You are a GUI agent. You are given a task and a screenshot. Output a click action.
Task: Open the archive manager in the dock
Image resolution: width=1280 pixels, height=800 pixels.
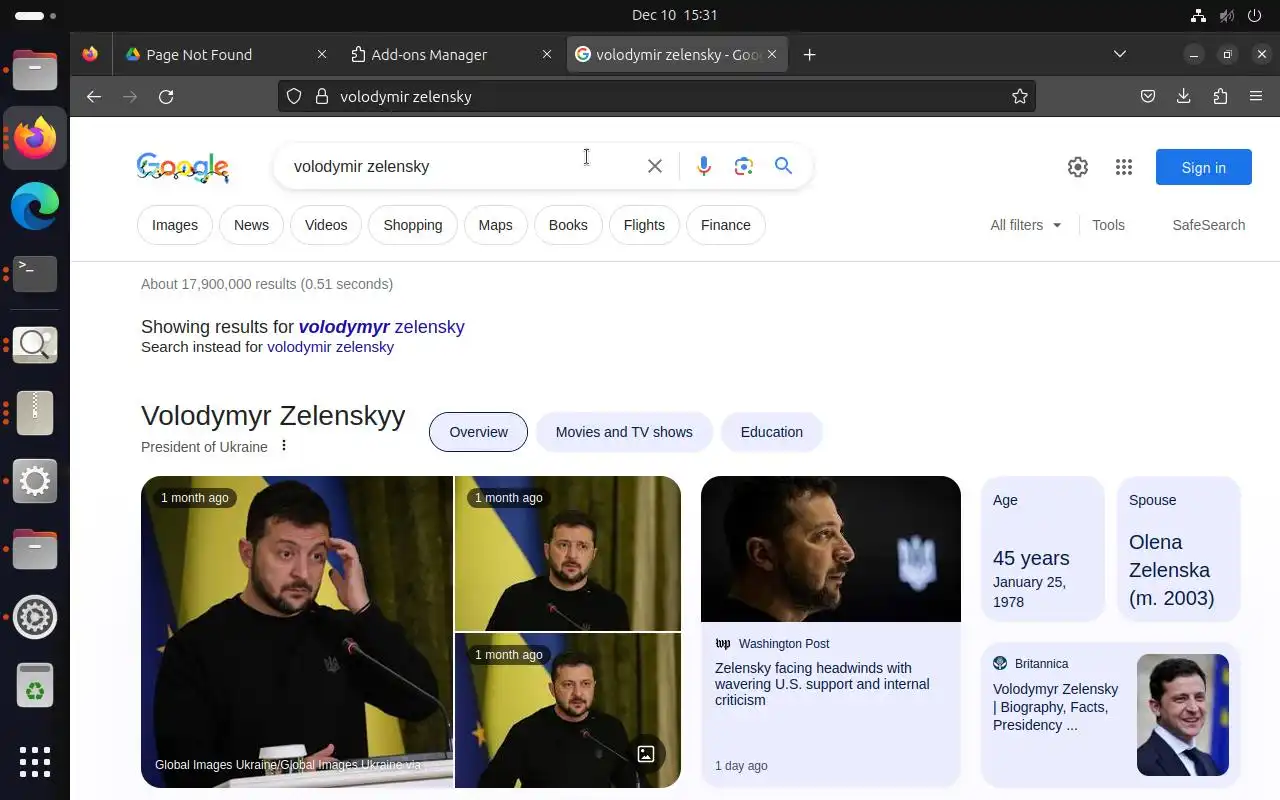(35, 412)
